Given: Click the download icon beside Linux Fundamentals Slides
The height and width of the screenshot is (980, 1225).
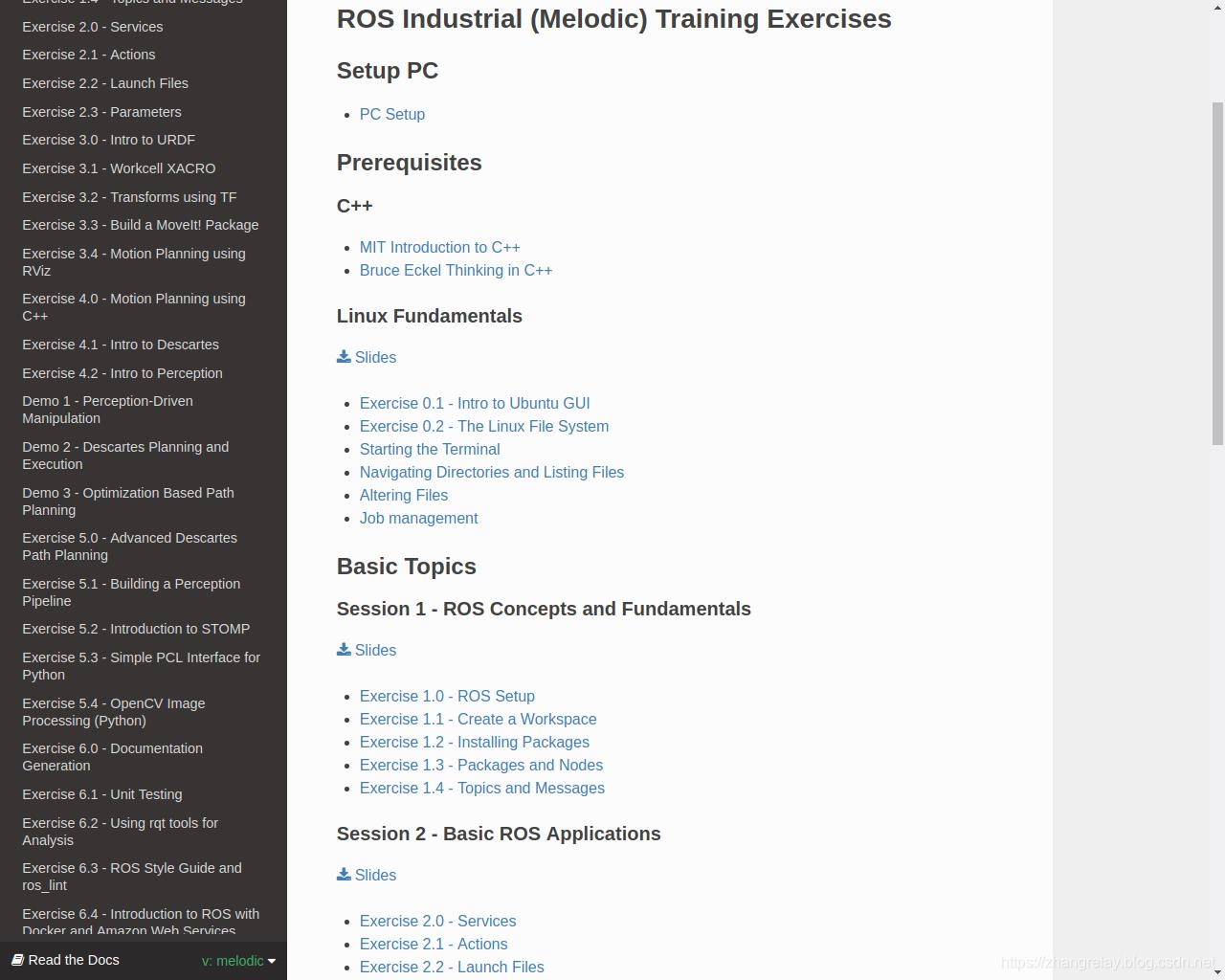Looking at the screenshot, I should (x=344, y=357).
